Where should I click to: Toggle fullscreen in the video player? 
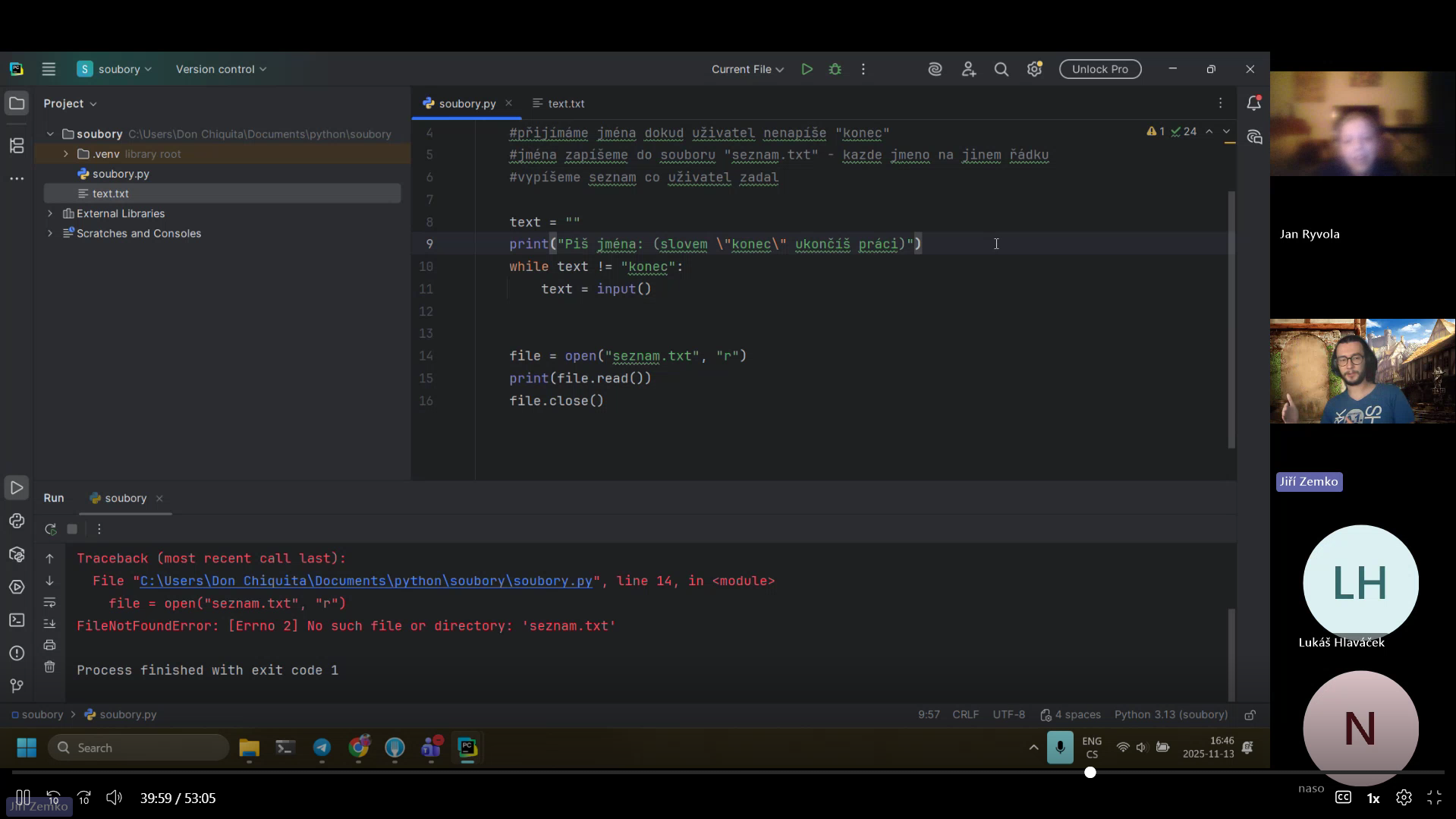click(x=1434, y=798)
